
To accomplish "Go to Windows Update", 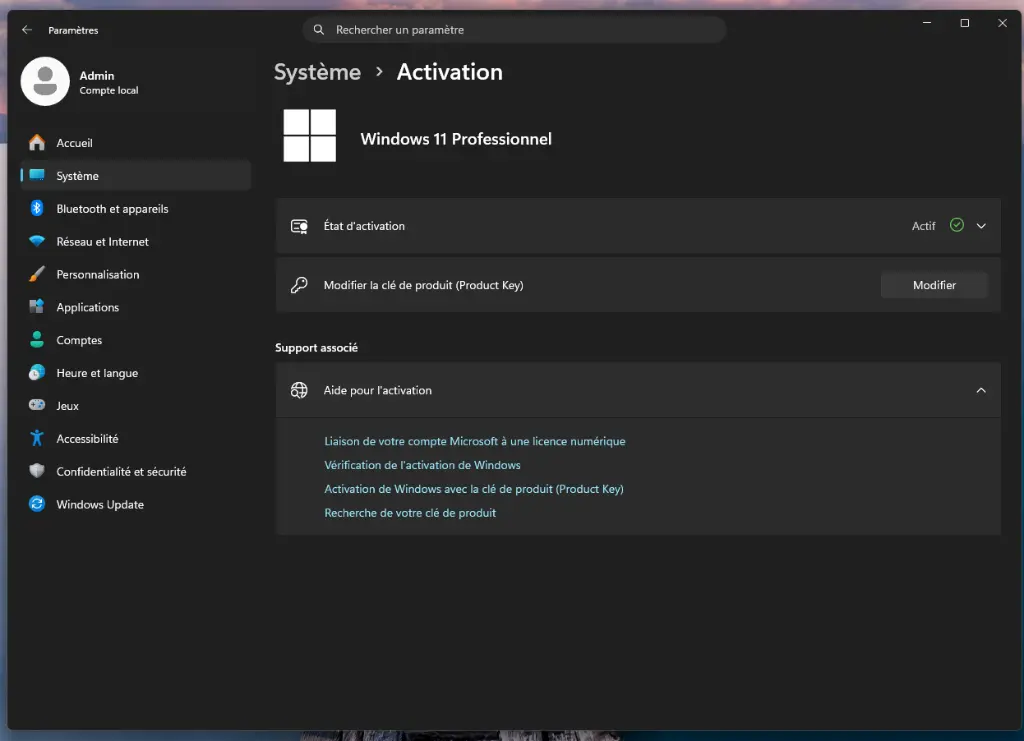I will point(136,504).
